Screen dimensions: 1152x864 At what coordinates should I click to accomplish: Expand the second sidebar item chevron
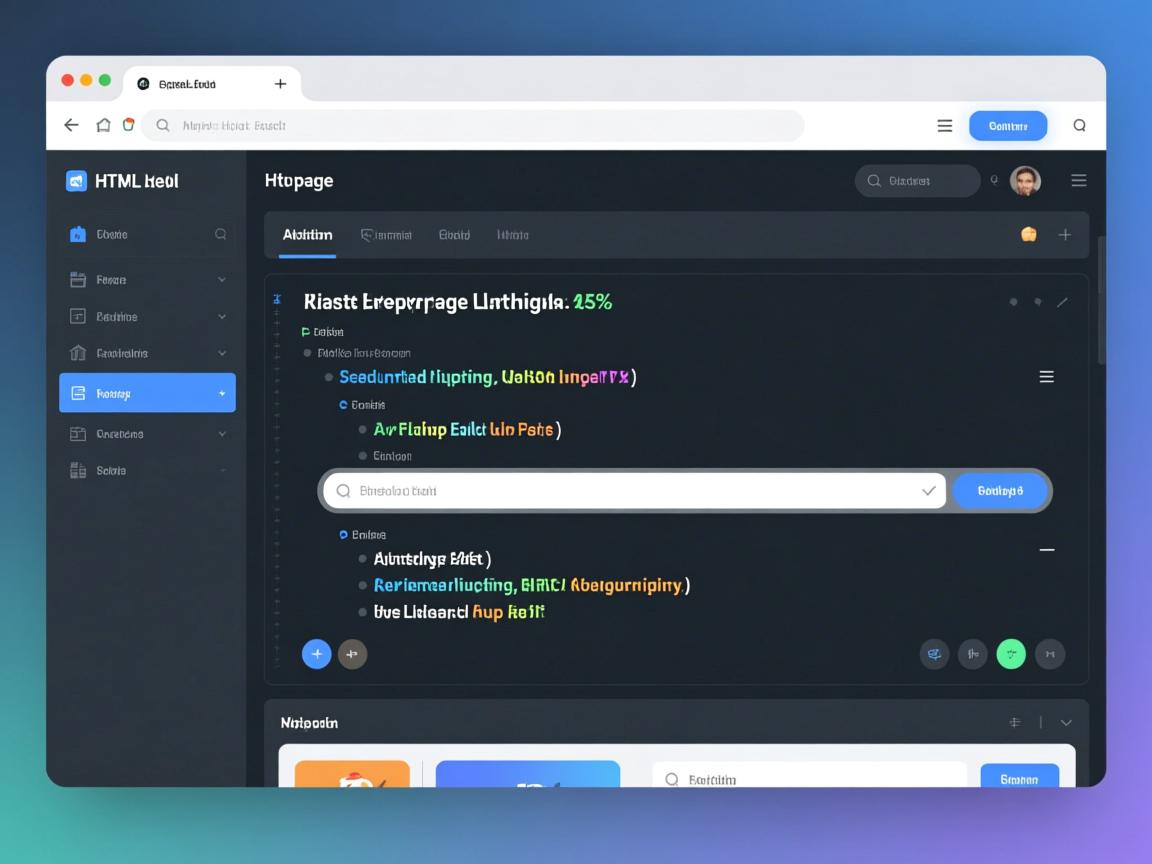click(222, 280)
